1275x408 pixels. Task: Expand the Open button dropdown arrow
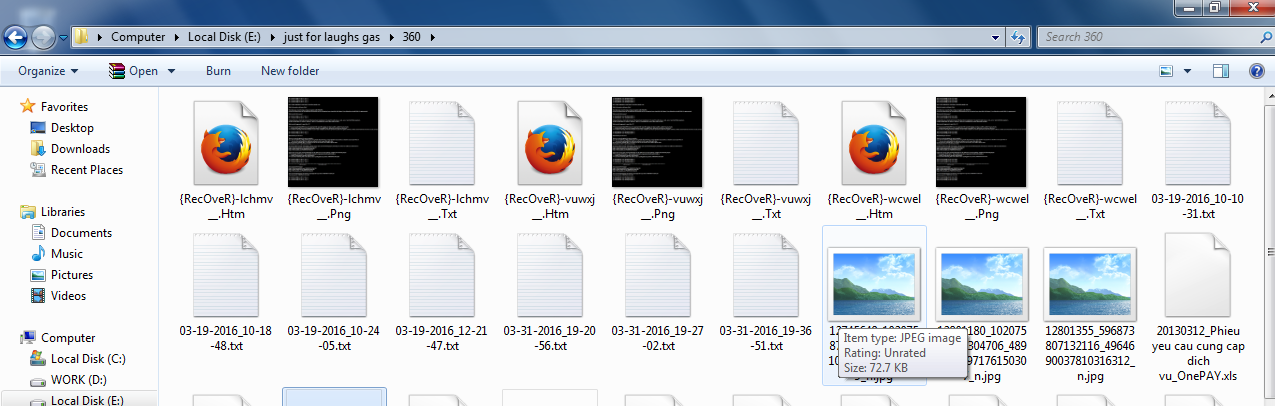tap(171, 71)
